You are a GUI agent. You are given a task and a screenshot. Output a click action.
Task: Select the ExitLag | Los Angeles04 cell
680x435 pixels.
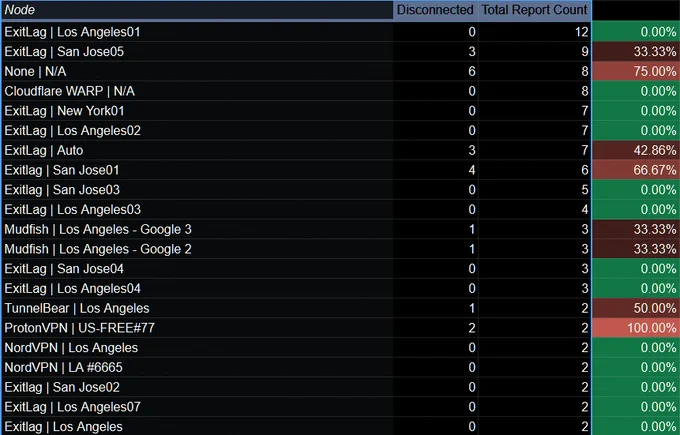pyautogui.click(x=197, y=288)
